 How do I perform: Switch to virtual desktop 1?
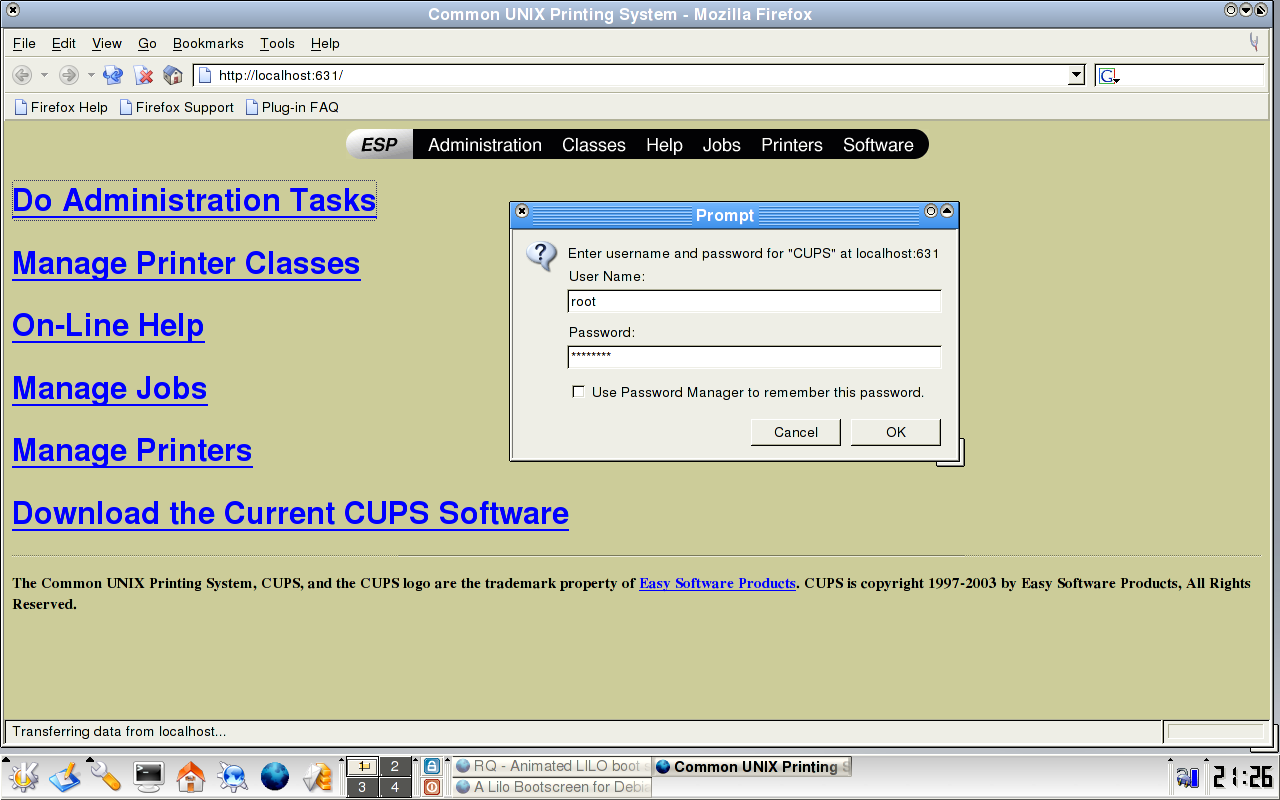click(x=362, y=767)
